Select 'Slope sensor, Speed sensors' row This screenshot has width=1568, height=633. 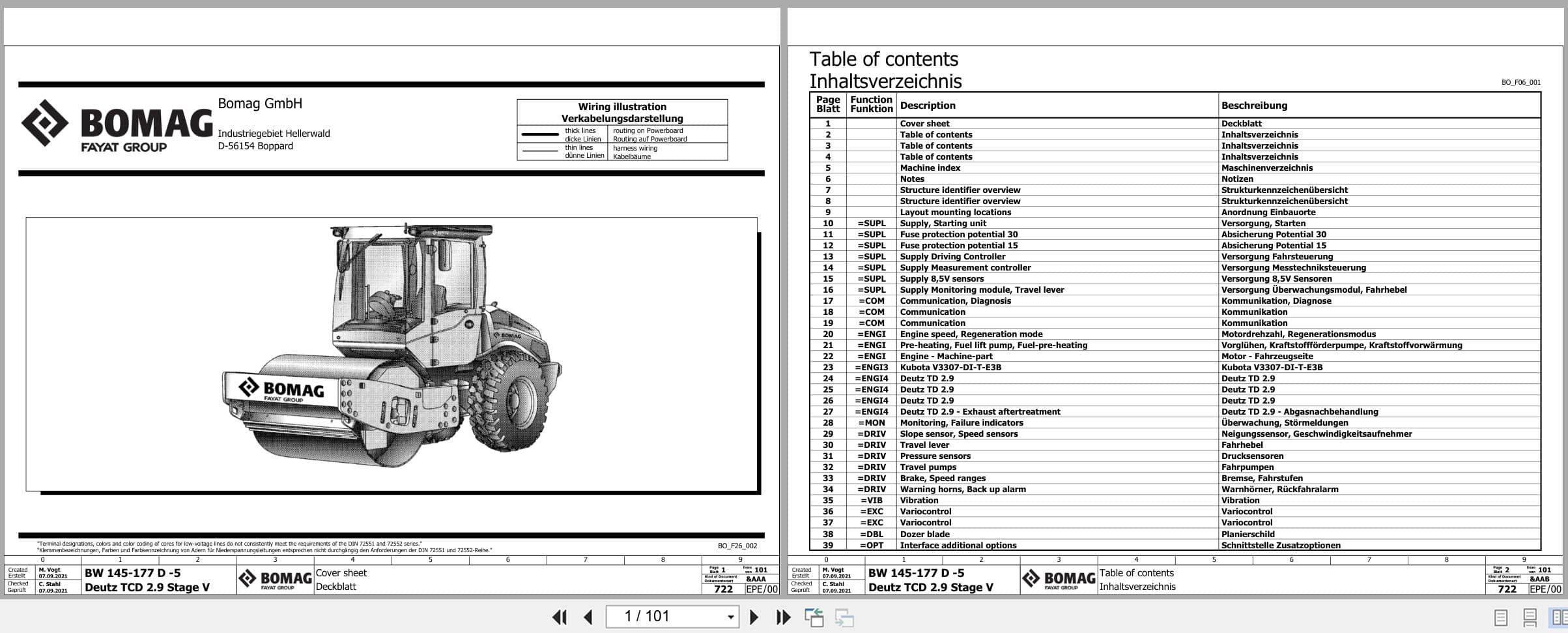click(x=1175, y=434)
